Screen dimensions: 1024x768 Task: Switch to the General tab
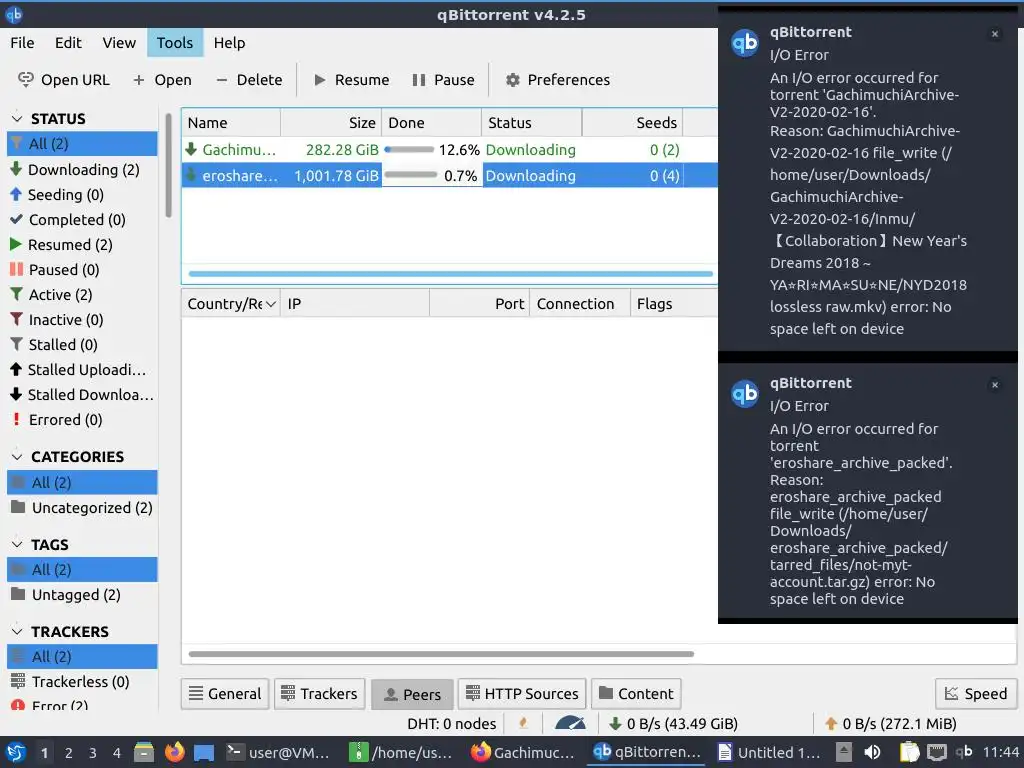pos(225,694)
